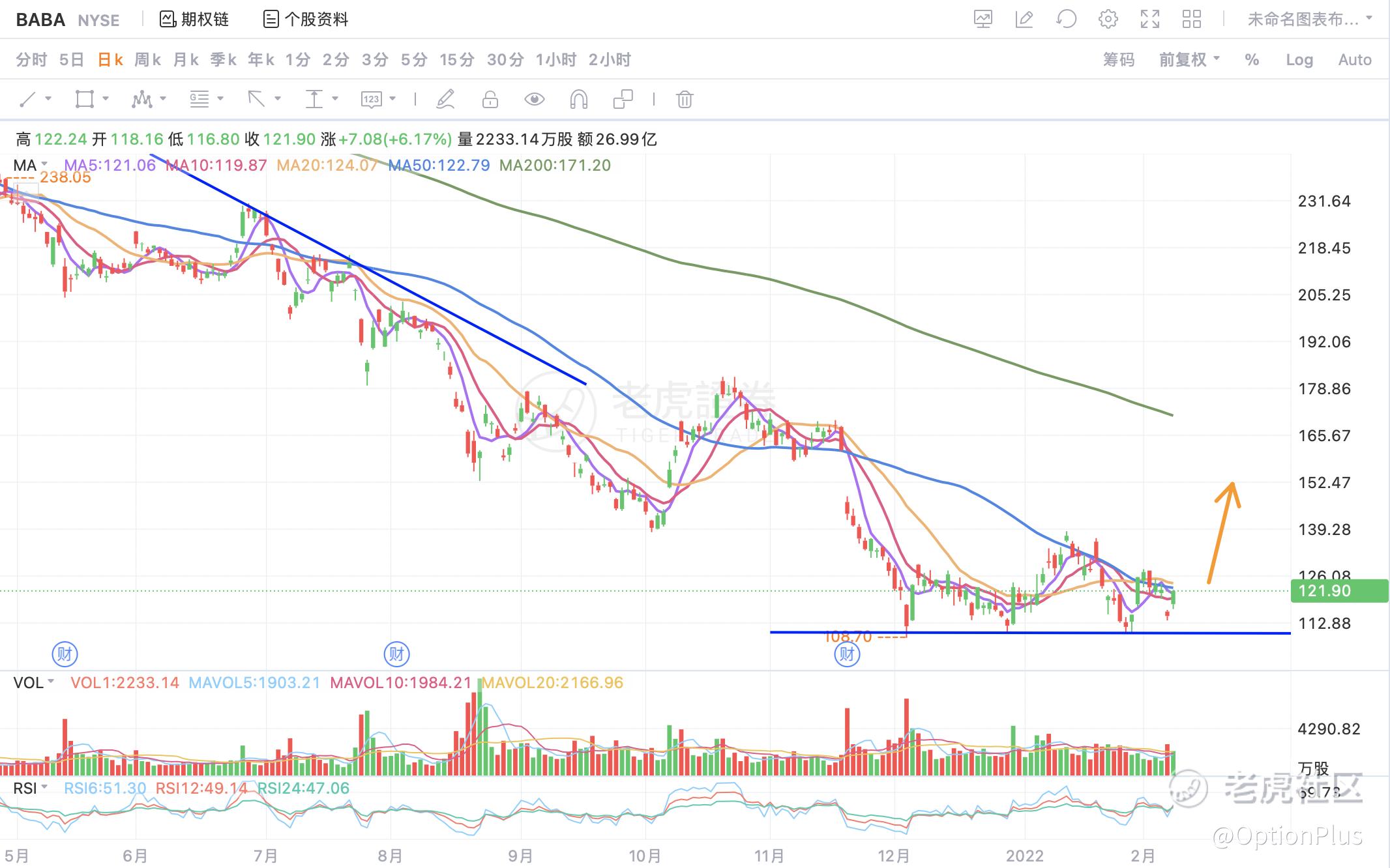This screenshot has height=868, width=1390.
Task: Select the 月k monthly candlestick tab
Action: [x=186, y=60]
